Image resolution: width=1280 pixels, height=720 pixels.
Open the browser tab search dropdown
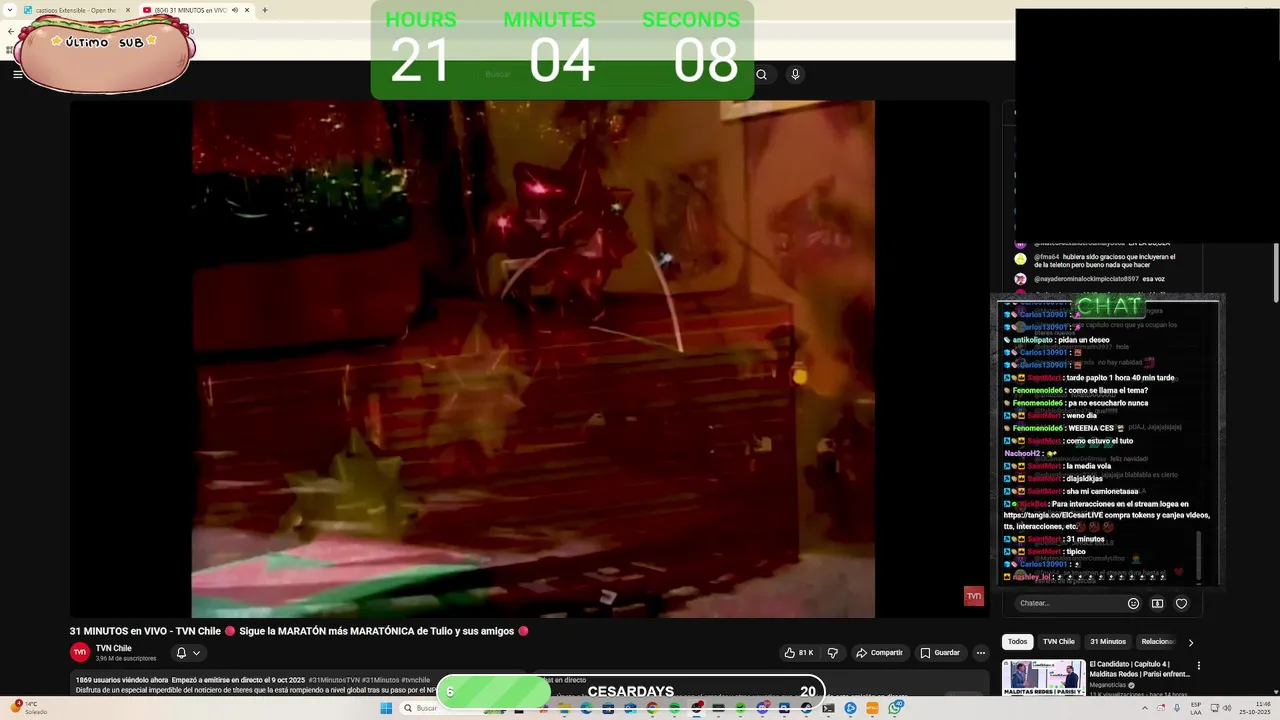[x=9, y=10]
